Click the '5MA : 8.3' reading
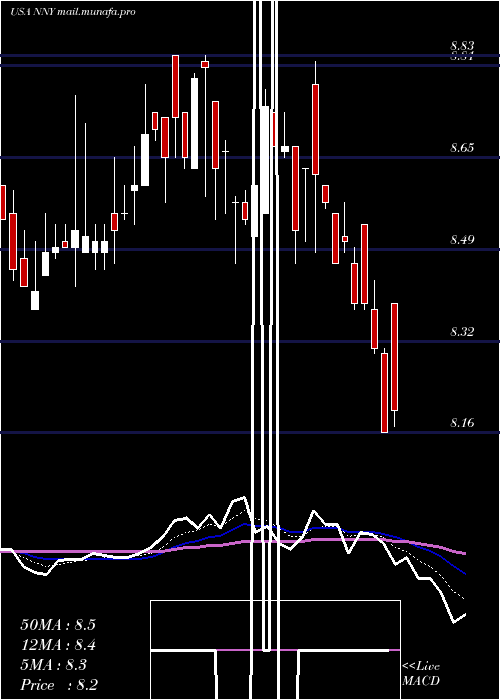The height and width of the screenshot is (700, 500). 54,665
